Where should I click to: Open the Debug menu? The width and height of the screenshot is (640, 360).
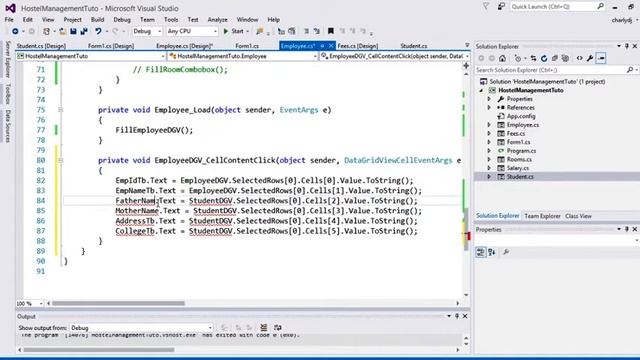[122, 20]
